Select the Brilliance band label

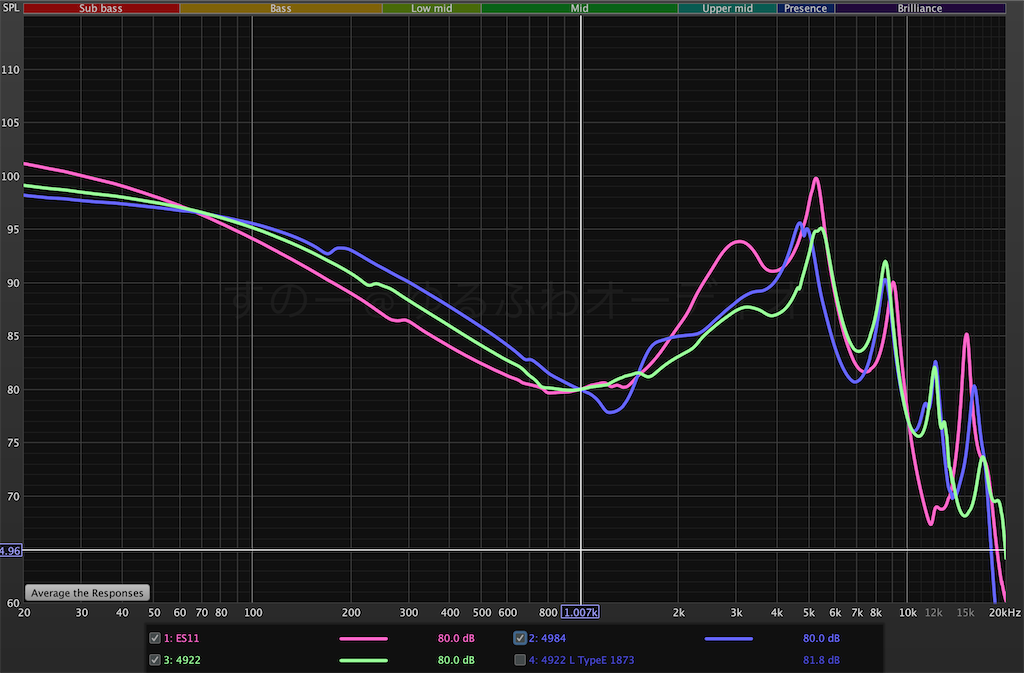pos(920,8)
